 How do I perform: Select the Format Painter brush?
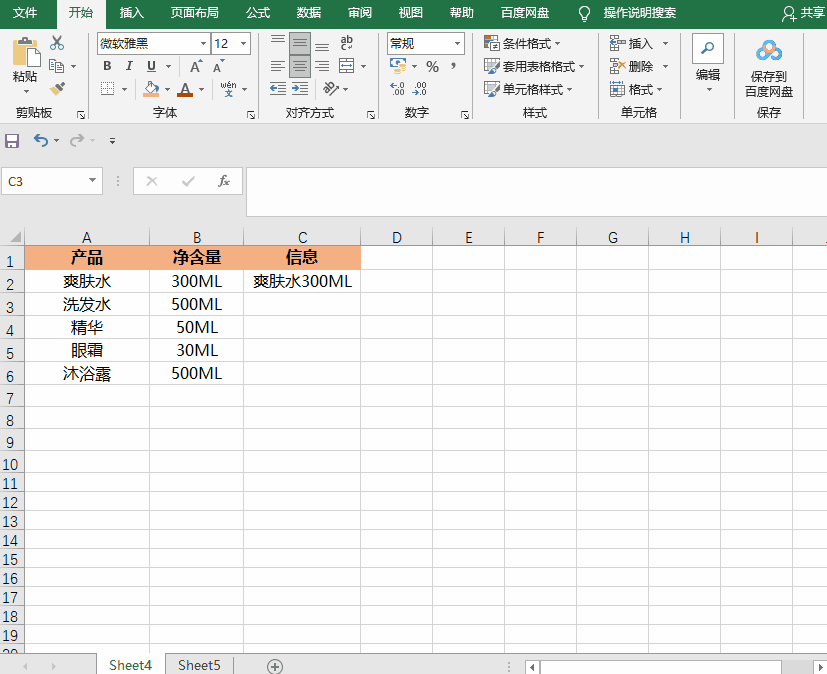click(57, 89)
